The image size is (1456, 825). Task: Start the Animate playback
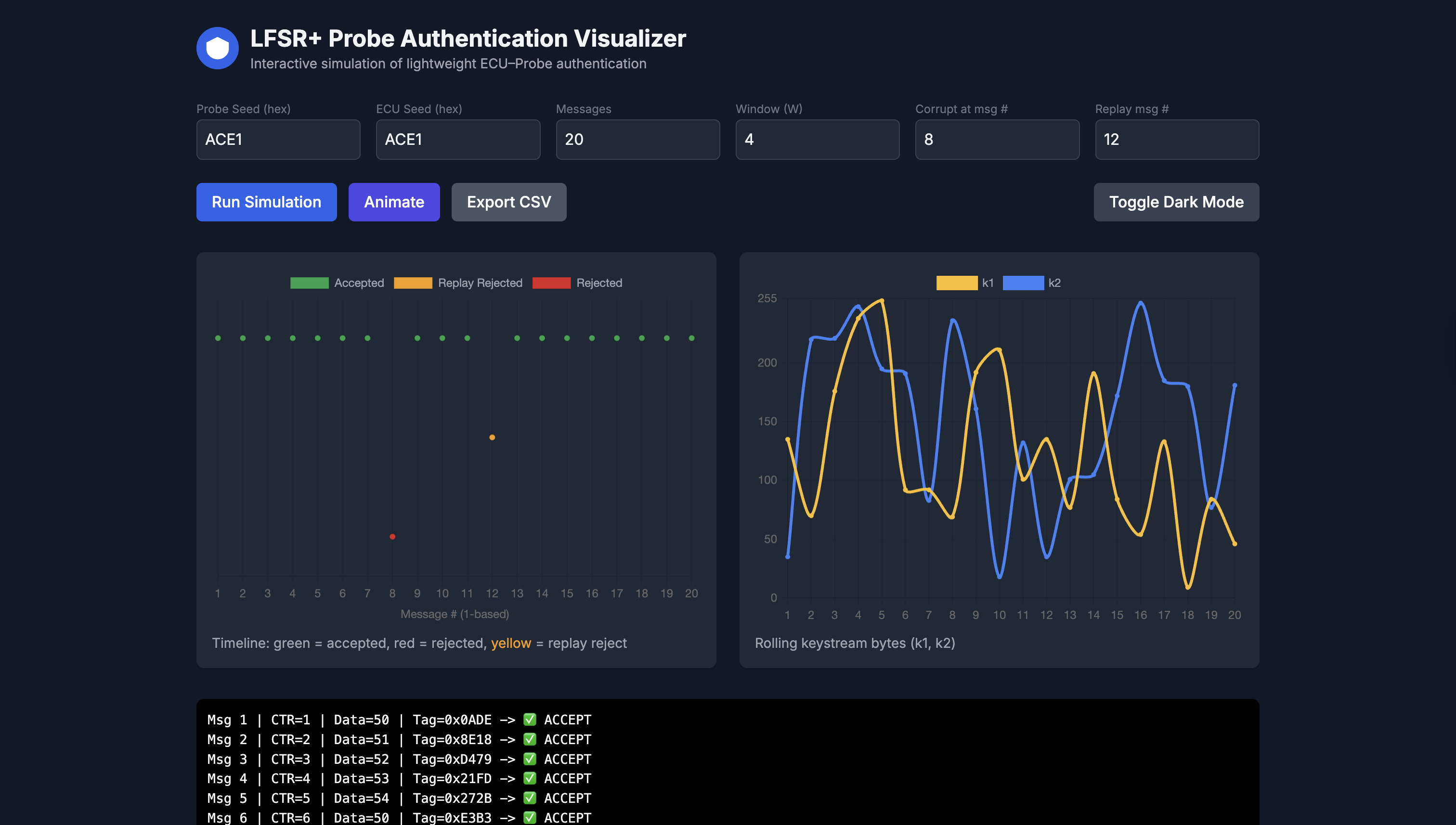point(394,202)
